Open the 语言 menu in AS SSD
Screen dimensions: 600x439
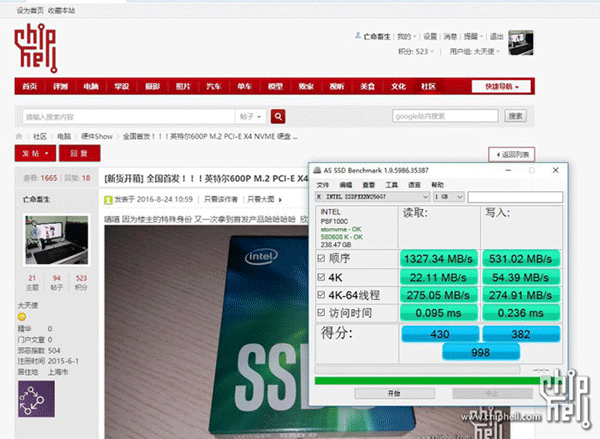click(x=414, y=185)
